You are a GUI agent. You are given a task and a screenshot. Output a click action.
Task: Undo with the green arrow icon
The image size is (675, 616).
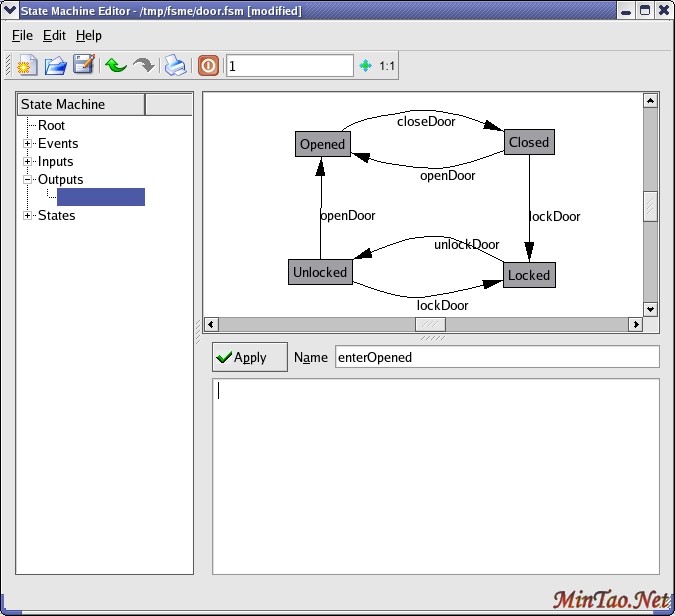pyautogui.click(x=115, y=66)
